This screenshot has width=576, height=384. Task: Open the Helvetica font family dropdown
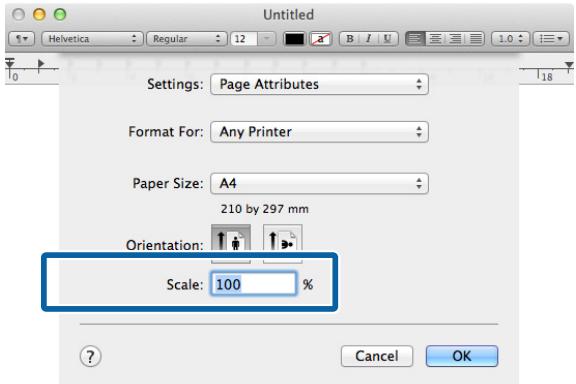[x=91, y=39]
